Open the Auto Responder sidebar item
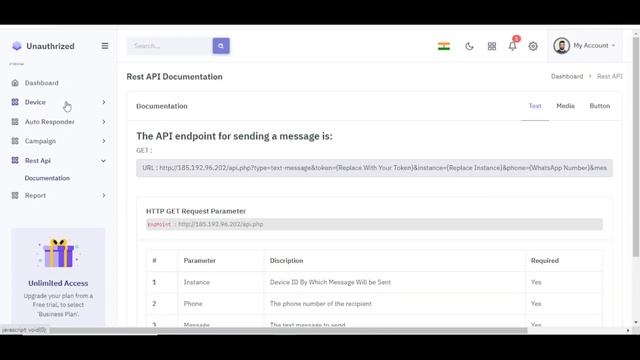The height and width of the screenshot is (360, 640). pyautogui.click(x=50, y=122)
